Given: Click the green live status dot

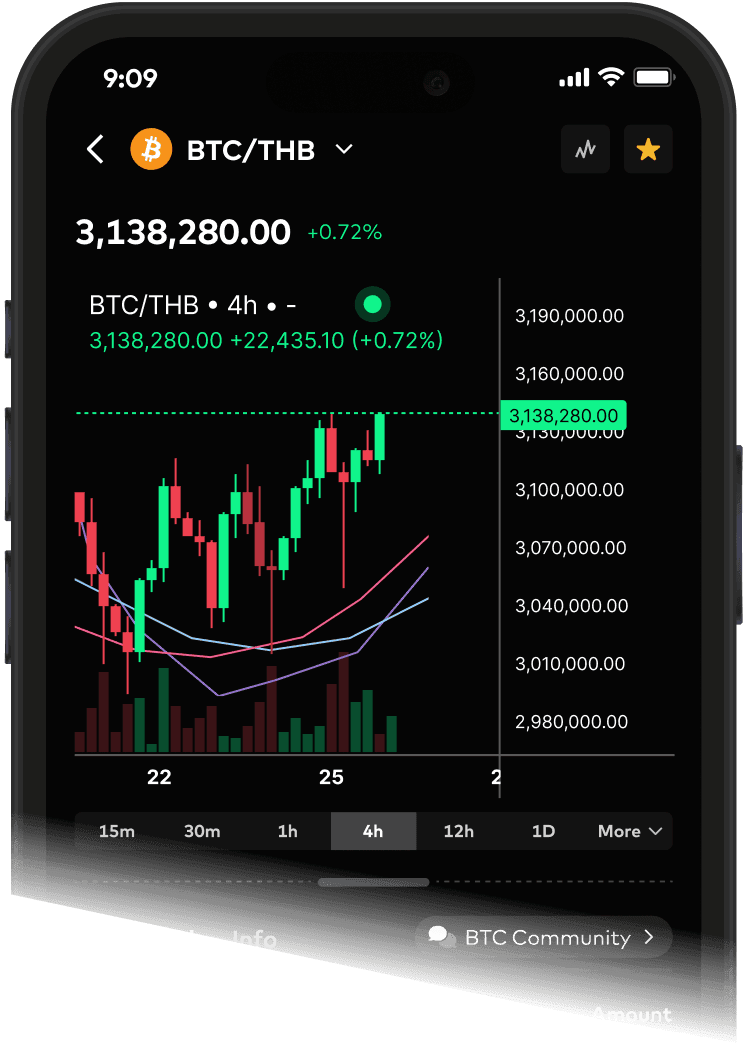Looking at the screenshot, I should [x=373, y=304].
